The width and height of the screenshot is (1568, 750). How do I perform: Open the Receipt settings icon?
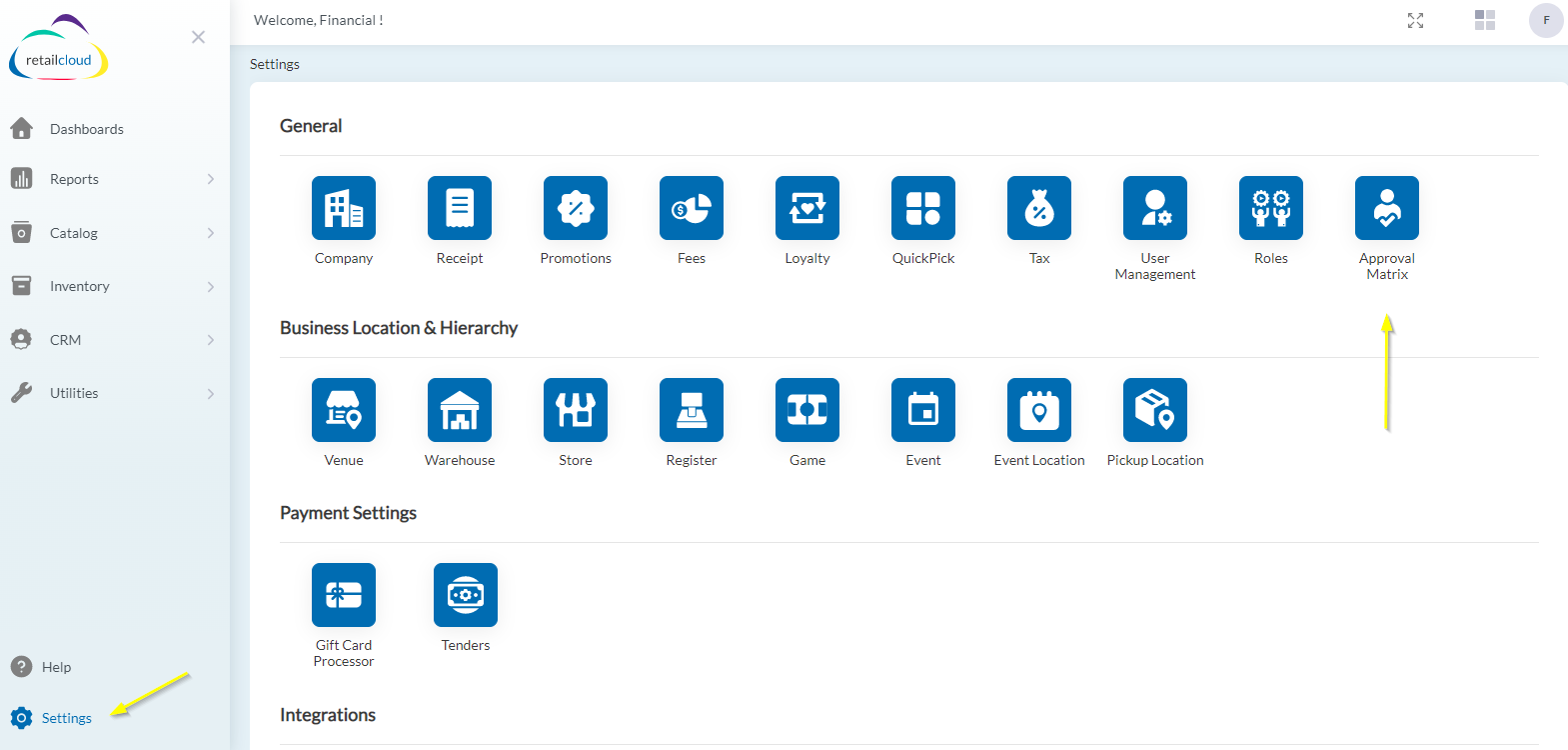click(460, 208)
